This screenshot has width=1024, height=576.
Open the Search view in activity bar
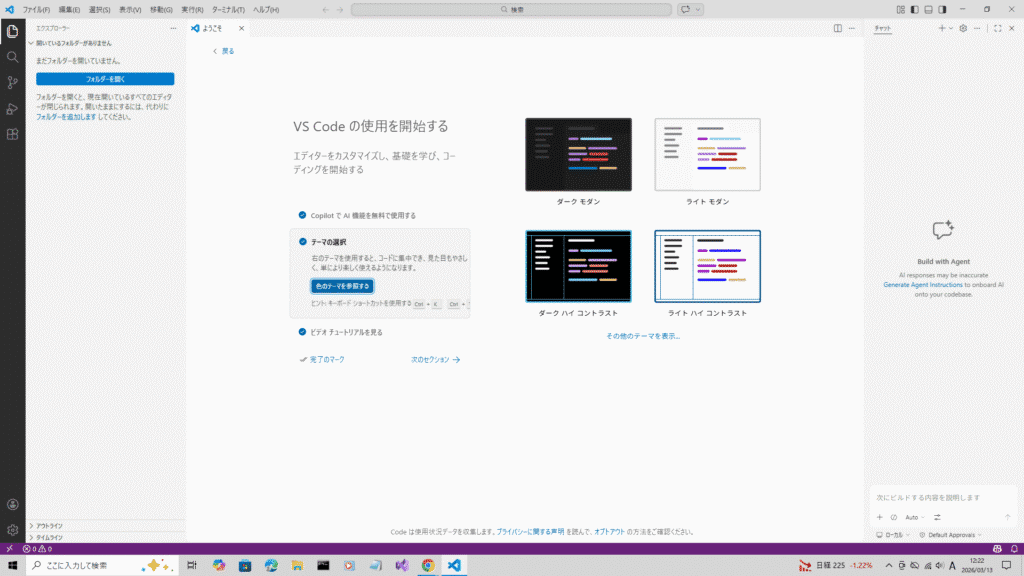[x=12, y=56]
